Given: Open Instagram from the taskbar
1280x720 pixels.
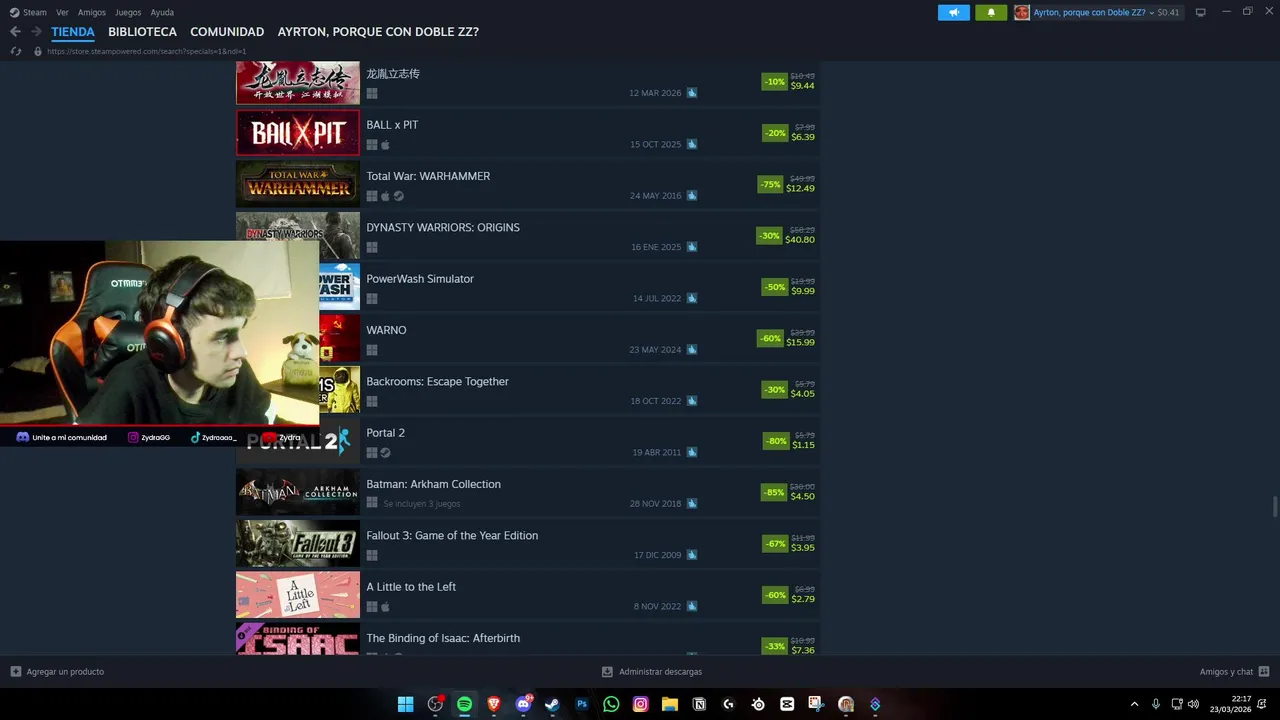Looking at the screenshot, I should [x=640, y=704].
